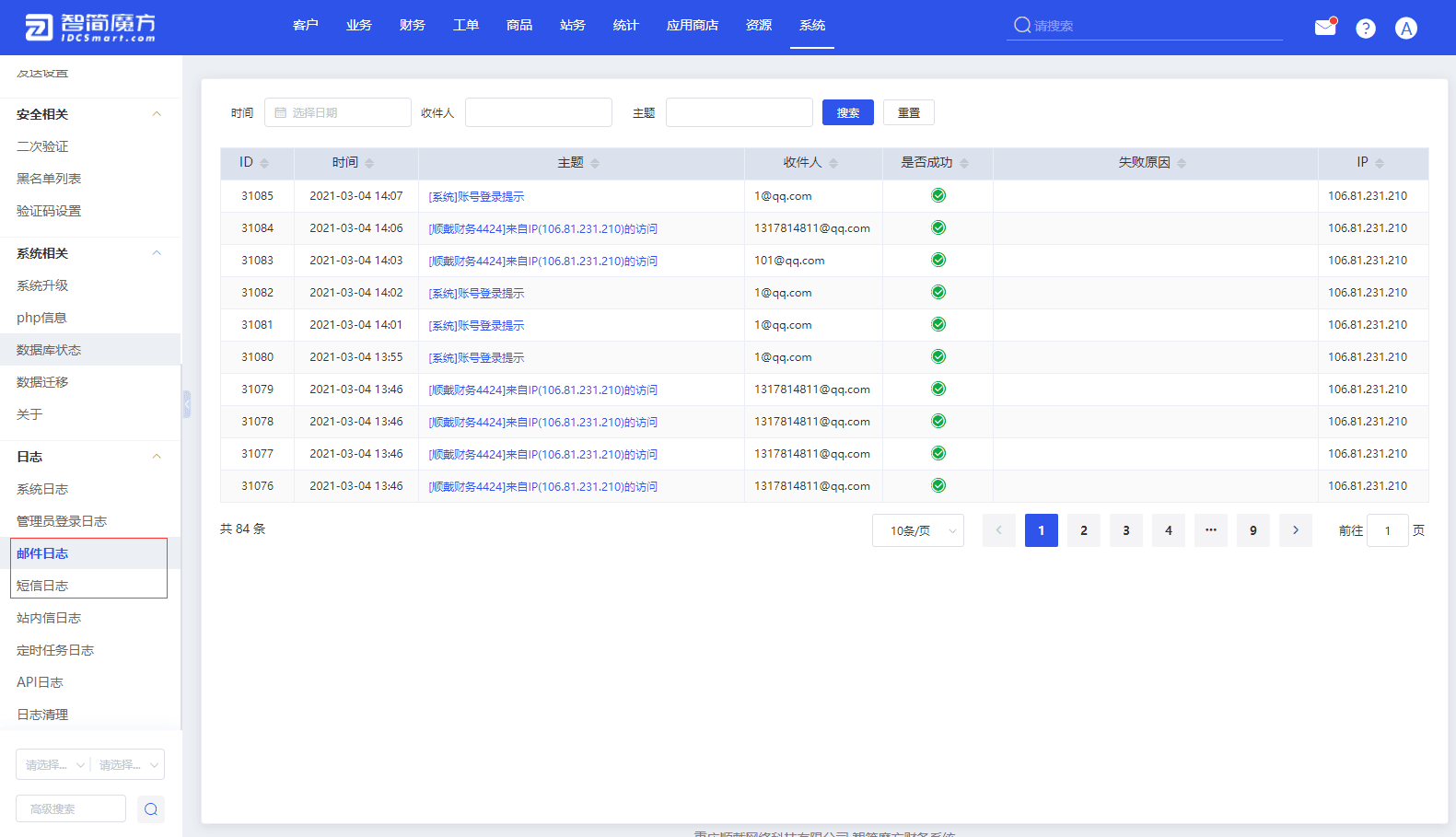Screen dimensions: 1456x837
Task: Sort table by 失败原因 column arrows
Action: pos(1182,163)
